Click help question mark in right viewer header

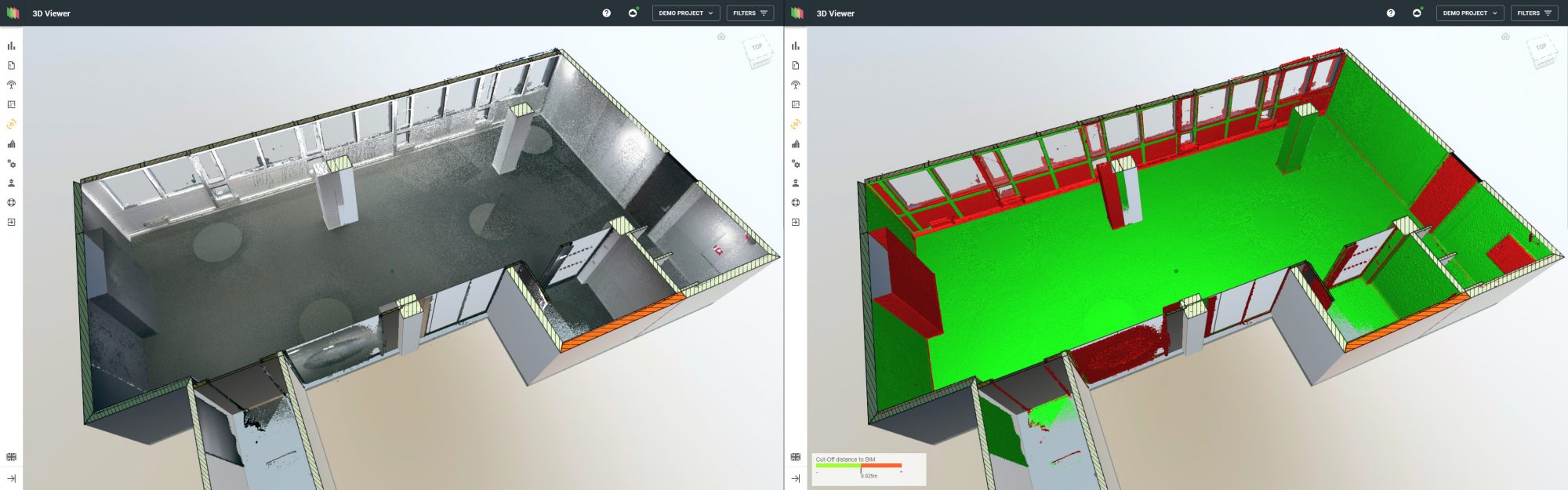pos(1390,13)
